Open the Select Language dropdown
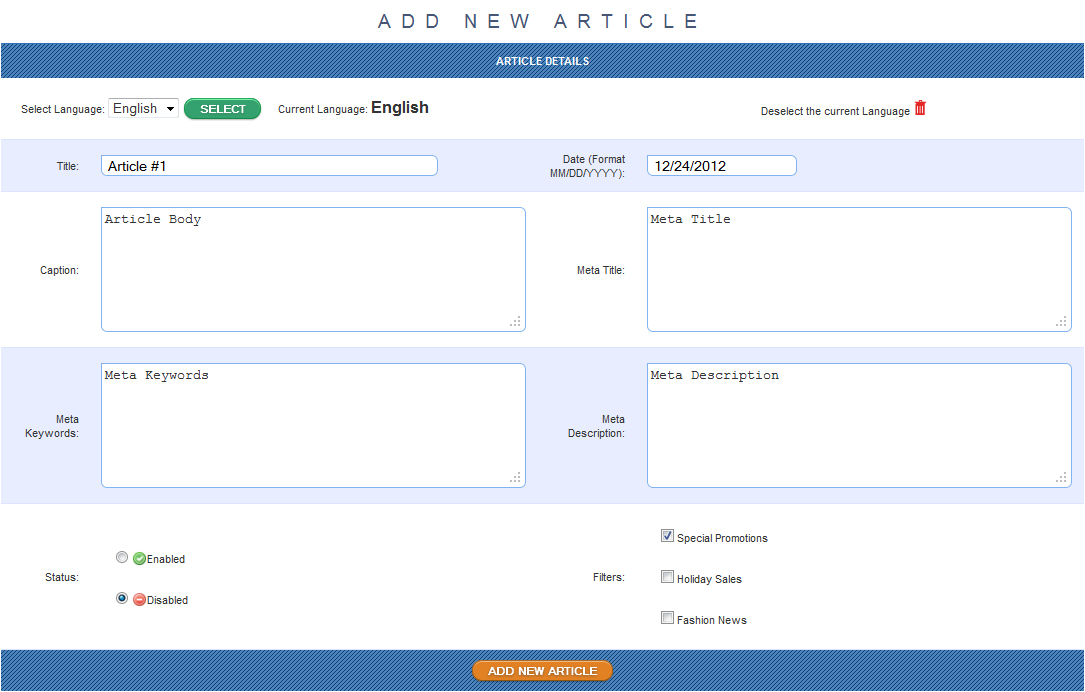 click(144, 109)
